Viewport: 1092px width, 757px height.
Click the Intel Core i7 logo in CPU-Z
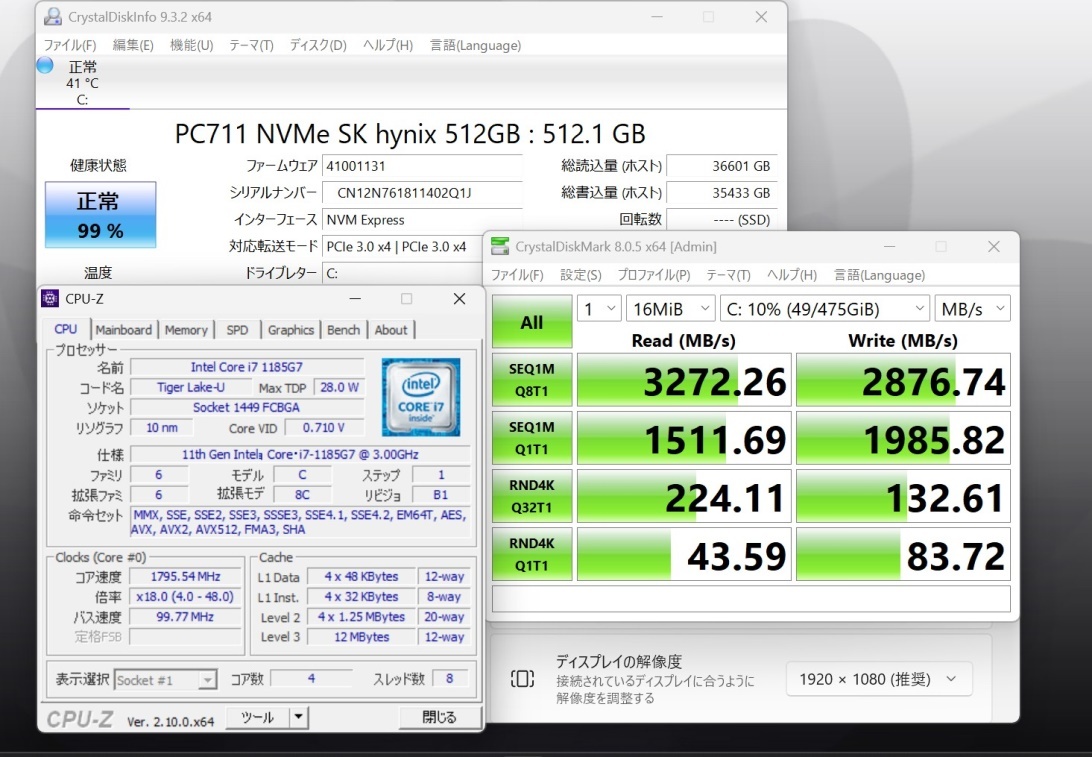coord(421,397)
